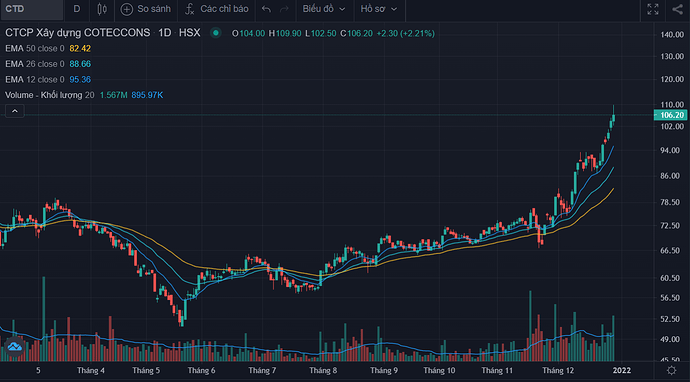This screenshot has width=690, height=382.
Task: Click the plus icon beside So sánh
Action: pos(127,9)
